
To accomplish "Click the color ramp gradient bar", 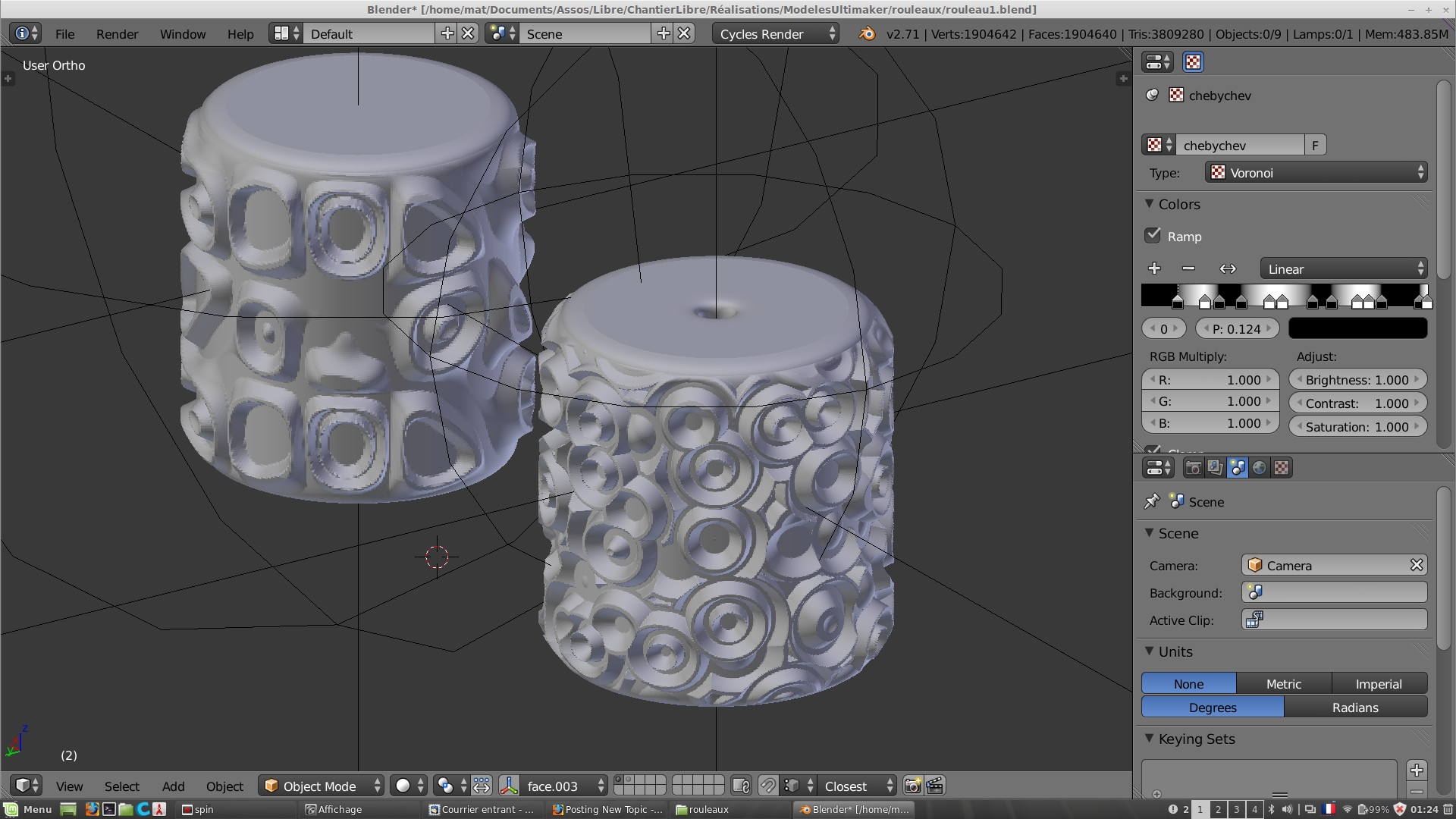I will (x=1285, y=293).
